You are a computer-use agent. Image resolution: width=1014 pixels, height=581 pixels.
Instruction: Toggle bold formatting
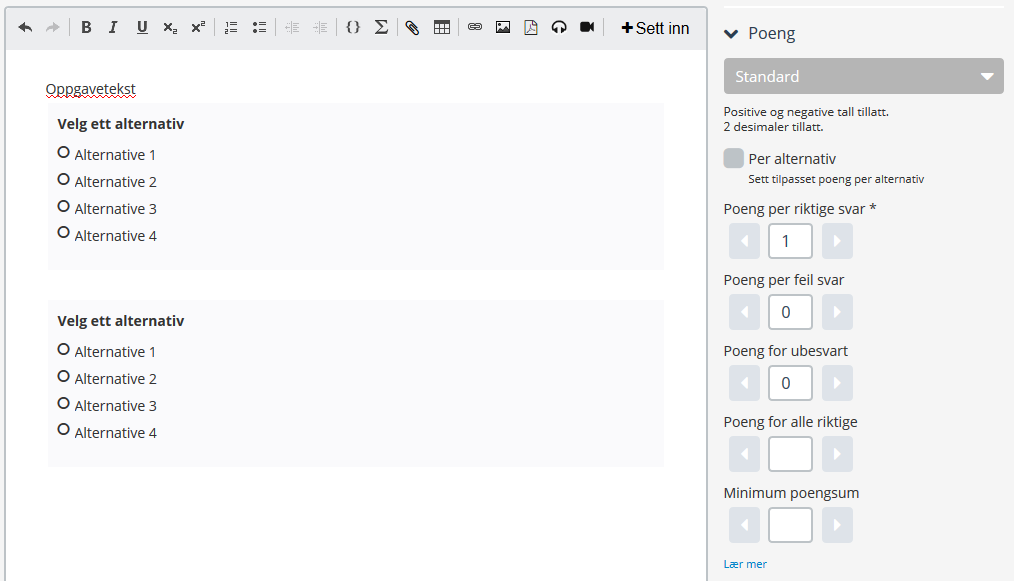click(86, 28)
